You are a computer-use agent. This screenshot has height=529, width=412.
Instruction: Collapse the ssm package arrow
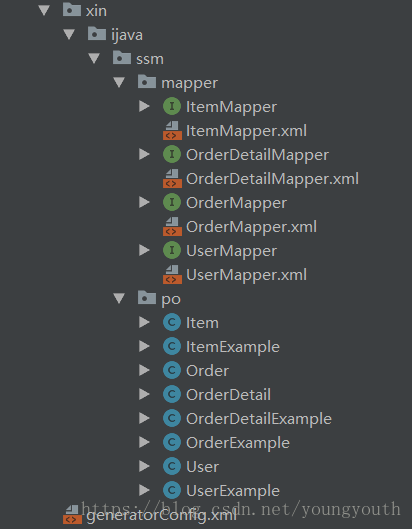94,58
